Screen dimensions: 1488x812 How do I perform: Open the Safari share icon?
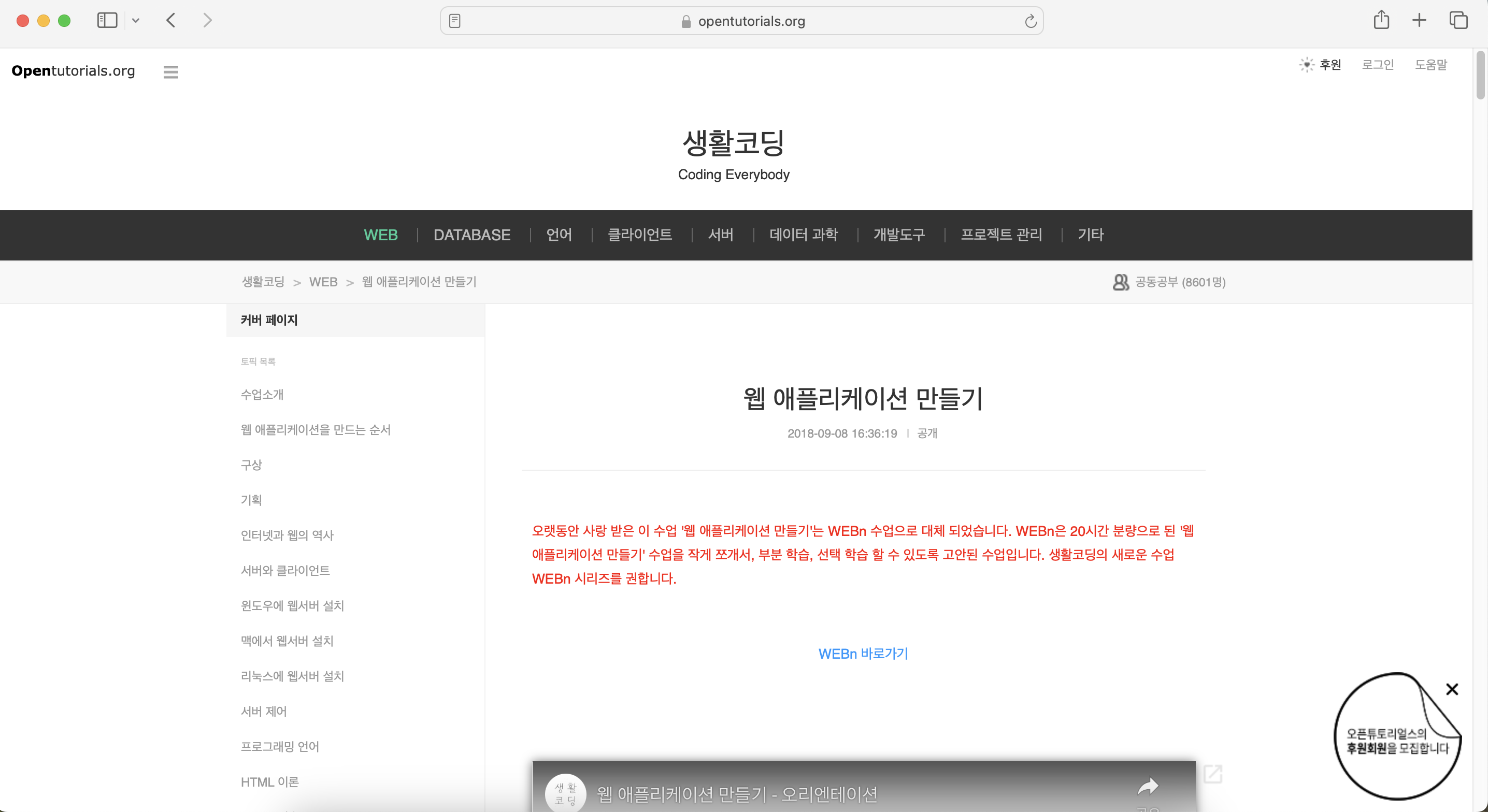pyautogui.click(x=1381, y=20)
